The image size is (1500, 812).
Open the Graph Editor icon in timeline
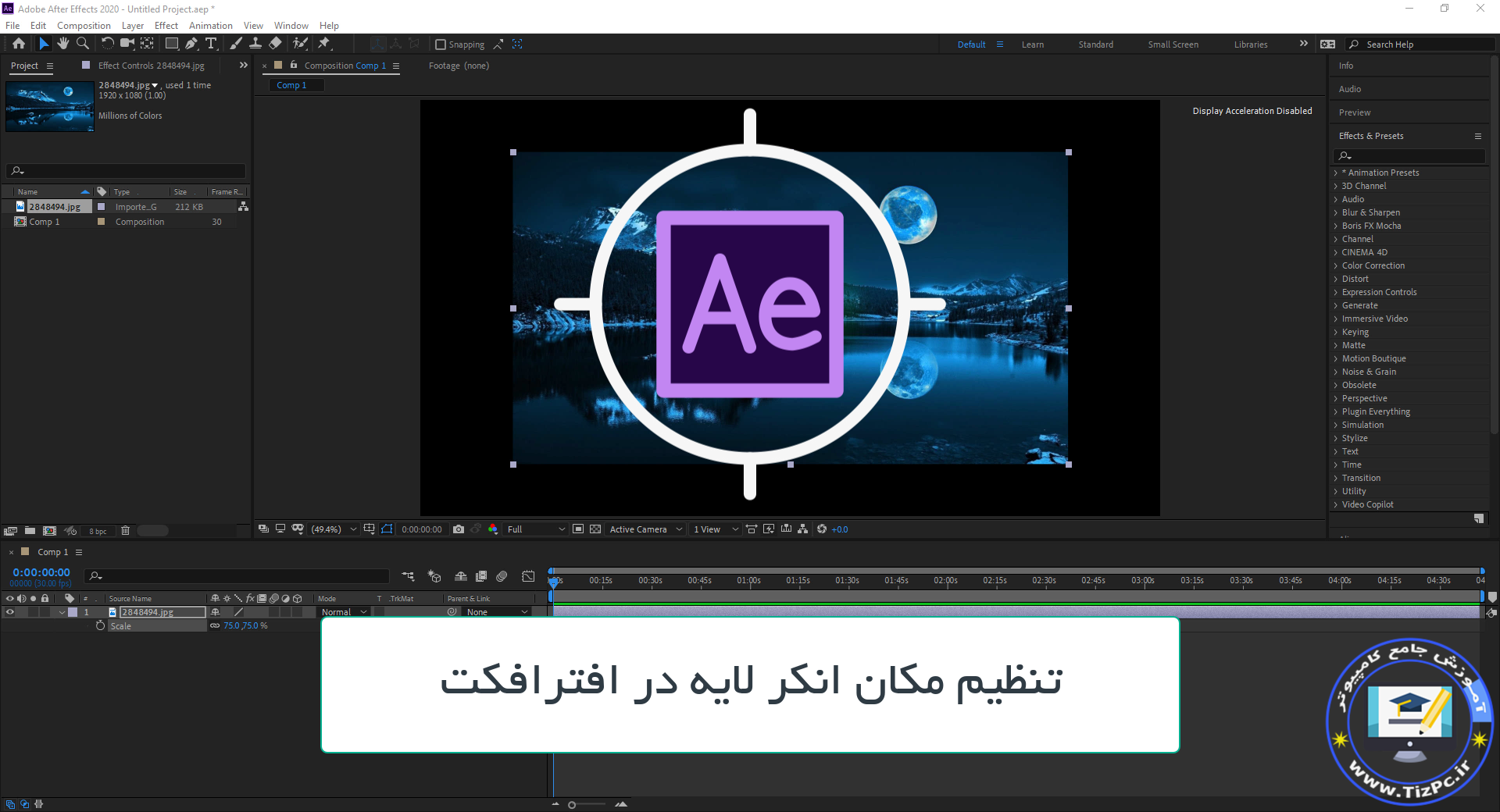(529, 576)
